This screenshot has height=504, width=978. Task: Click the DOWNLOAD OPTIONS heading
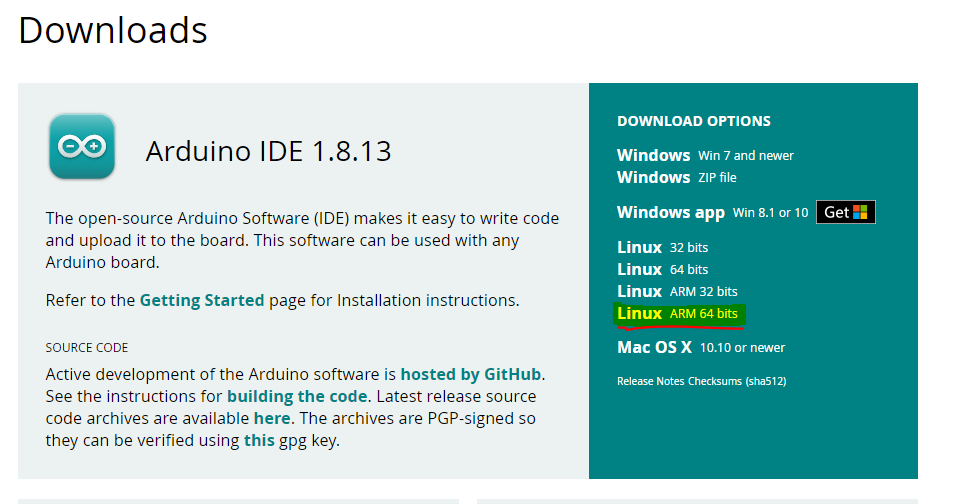694,121
